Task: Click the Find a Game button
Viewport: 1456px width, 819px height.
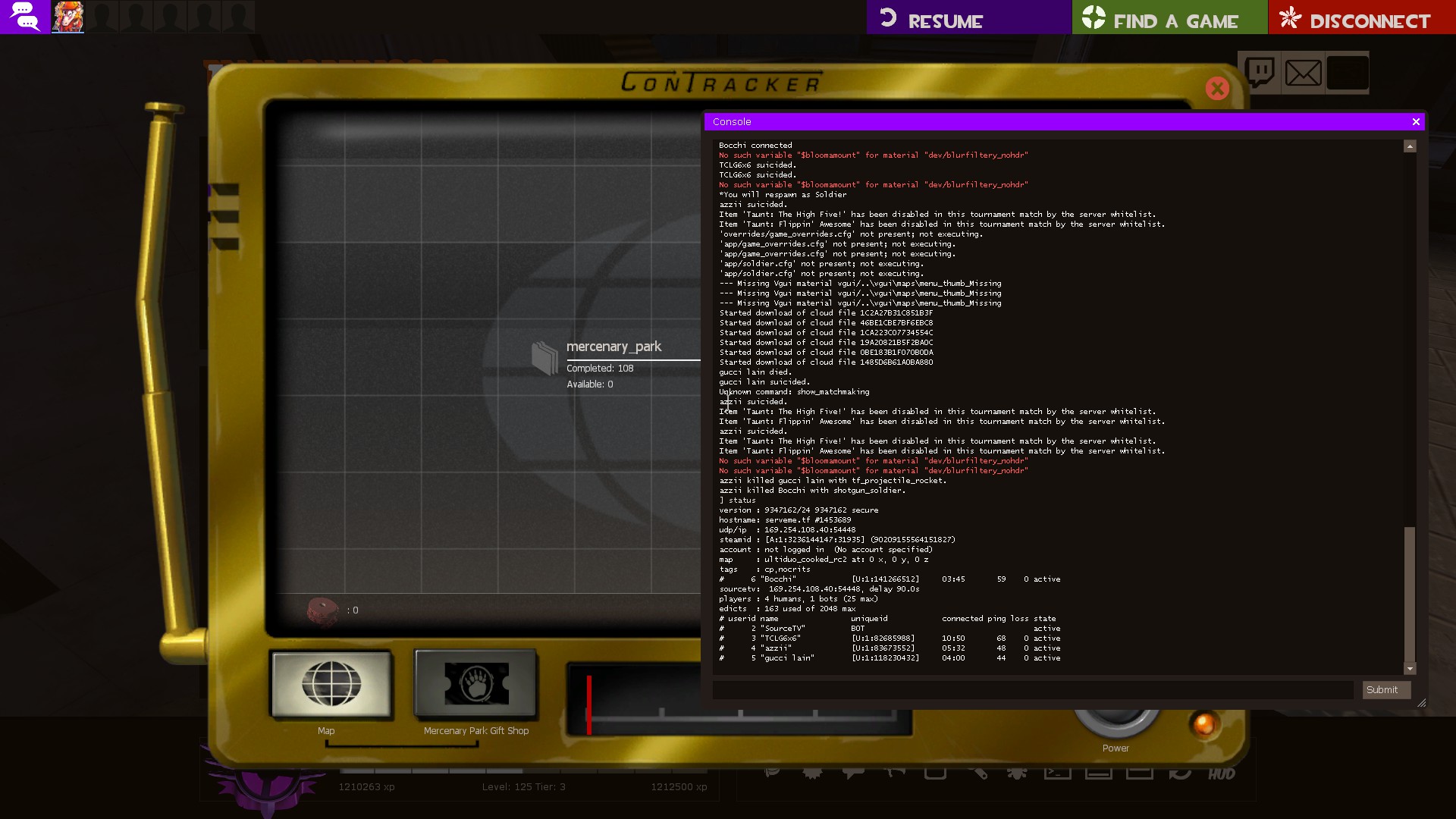Action: pos(1169,17)
